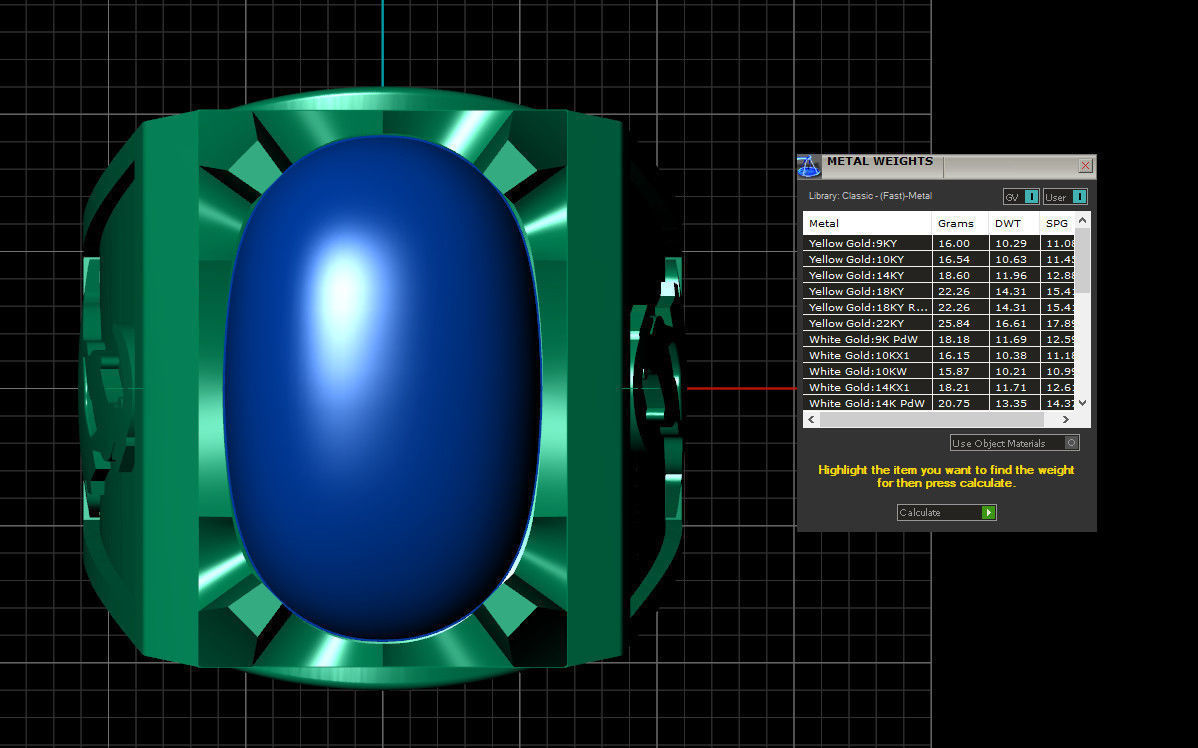Select the Yellow Gold:18KY R... row
1198x748 pixels.
(x=939, y=307)
